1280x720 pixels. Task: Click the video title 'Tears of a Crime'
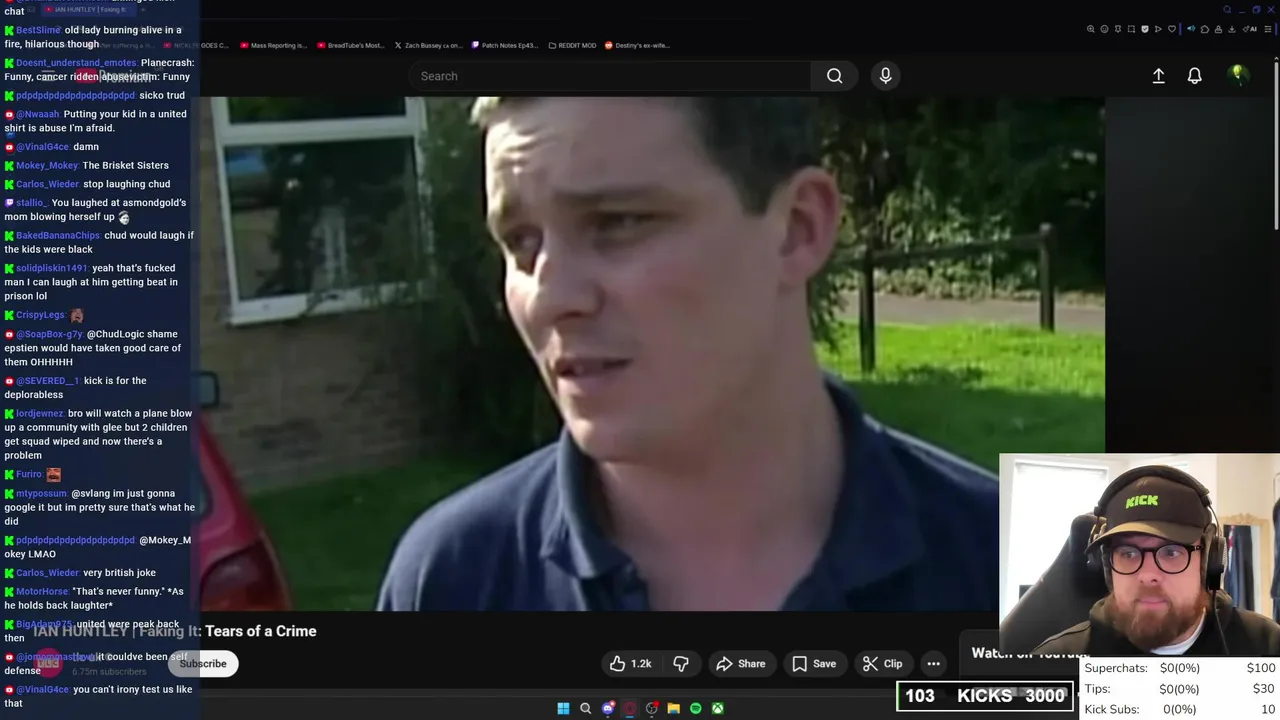point(260,631)
